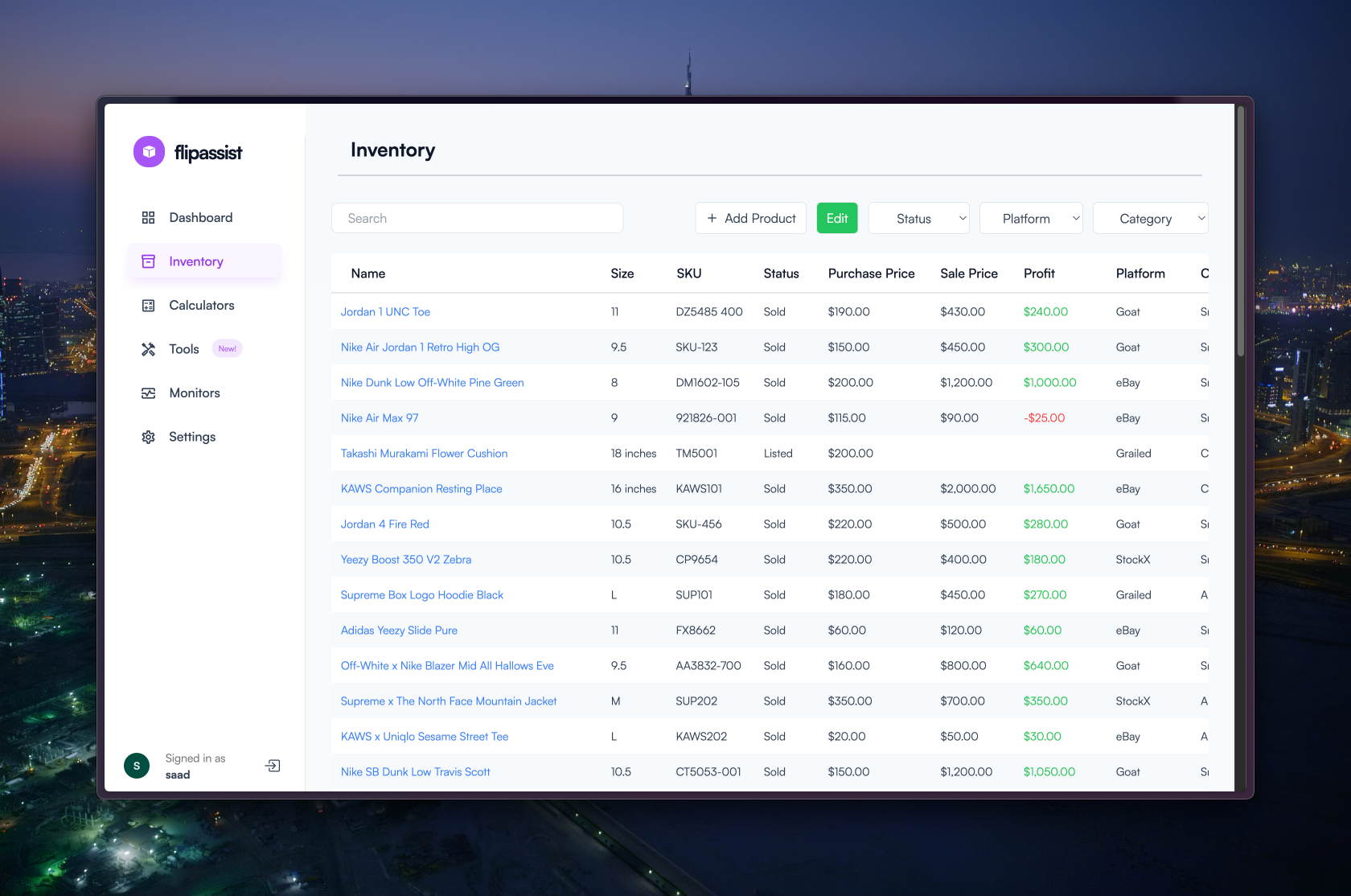The image size is (1351, 896).
Task: Open Adidas Yeezy Slide Pure link
Action: (x=399, y=631)
